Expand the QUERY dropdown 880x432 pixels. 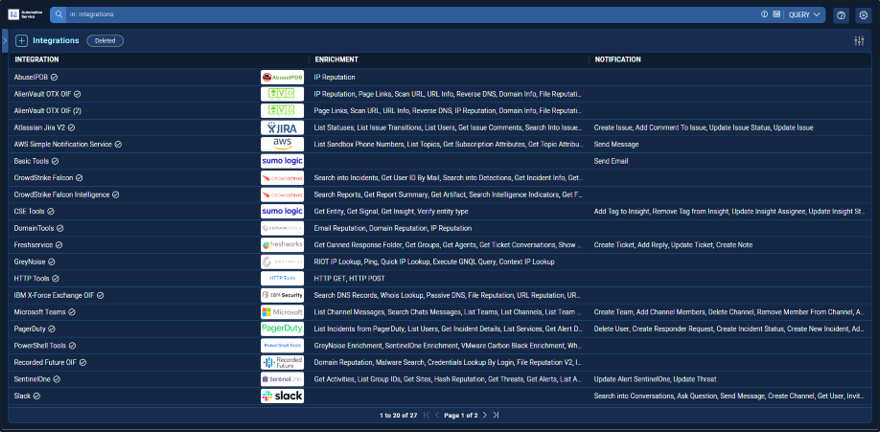[x=805, y=15]
